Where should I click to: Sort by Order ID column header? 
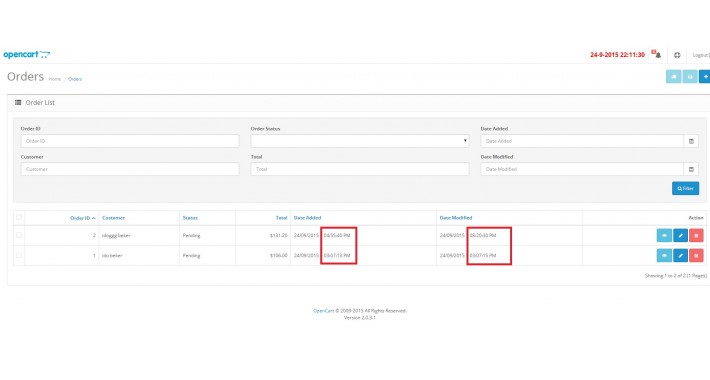pyautogui.click(x=82, y=218)
